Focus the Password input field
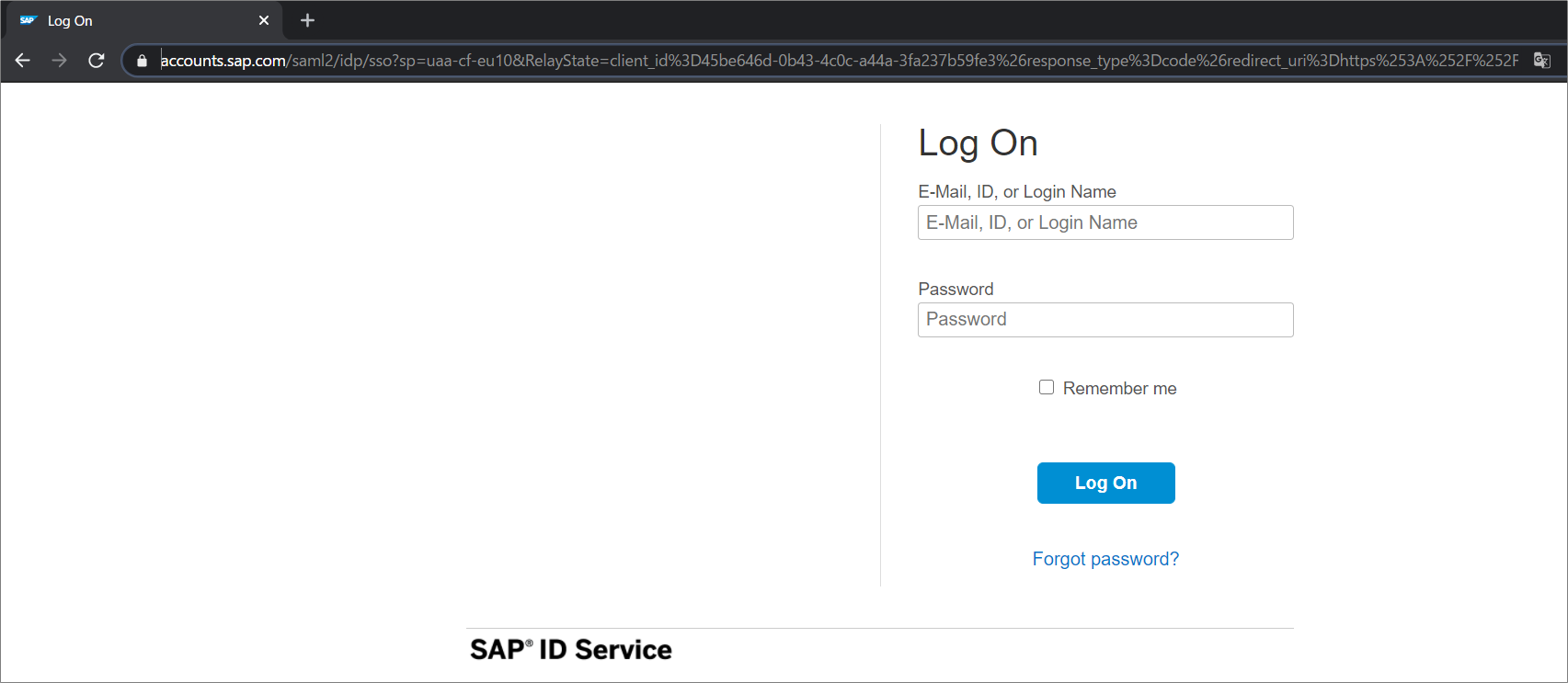The width and height of the screenshot is (1568, 683). (1105, 320)
